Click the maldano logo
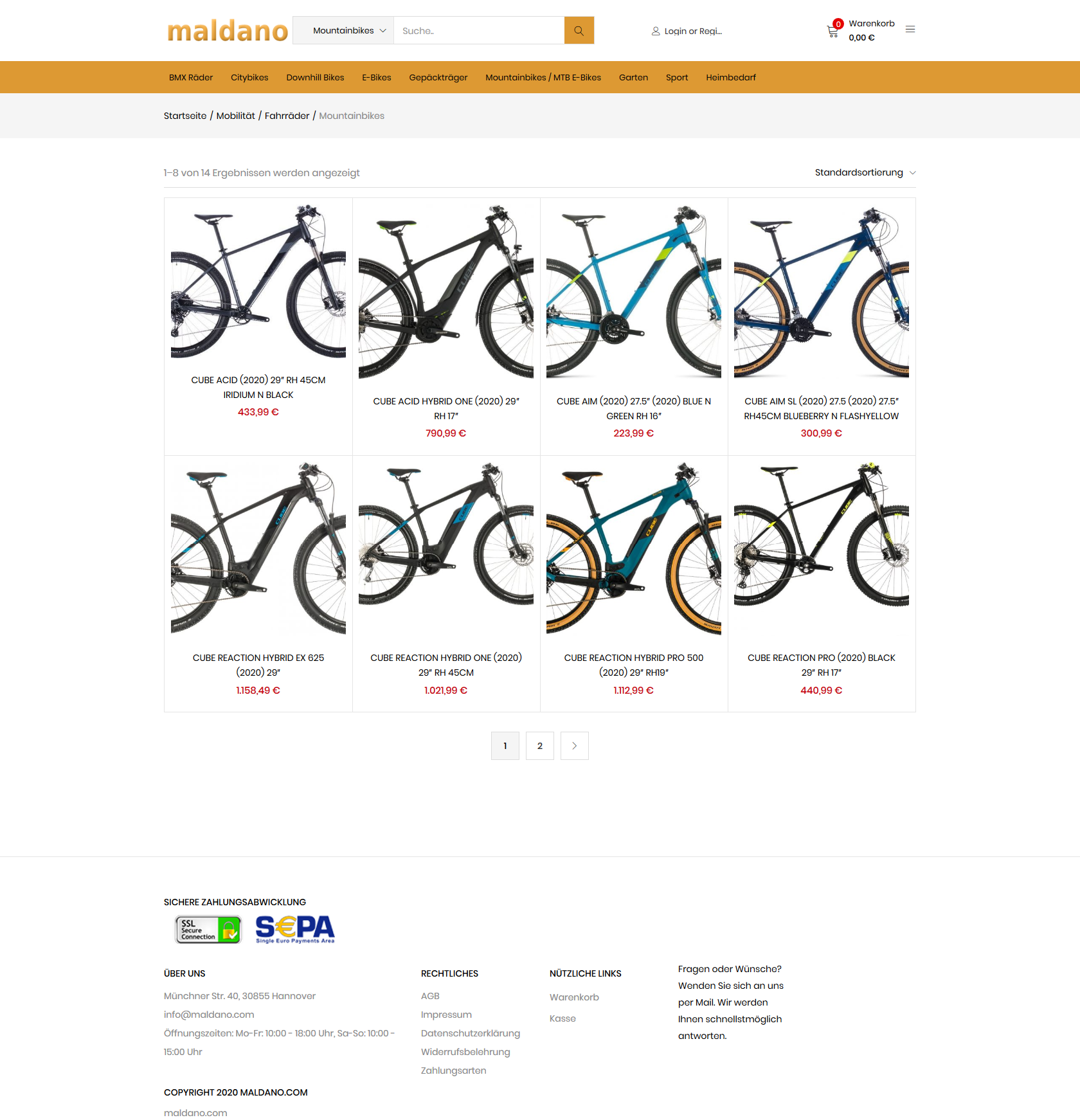Image resolution: width=1080 pixels, height=1120 pixels. (x=228, y=31)
